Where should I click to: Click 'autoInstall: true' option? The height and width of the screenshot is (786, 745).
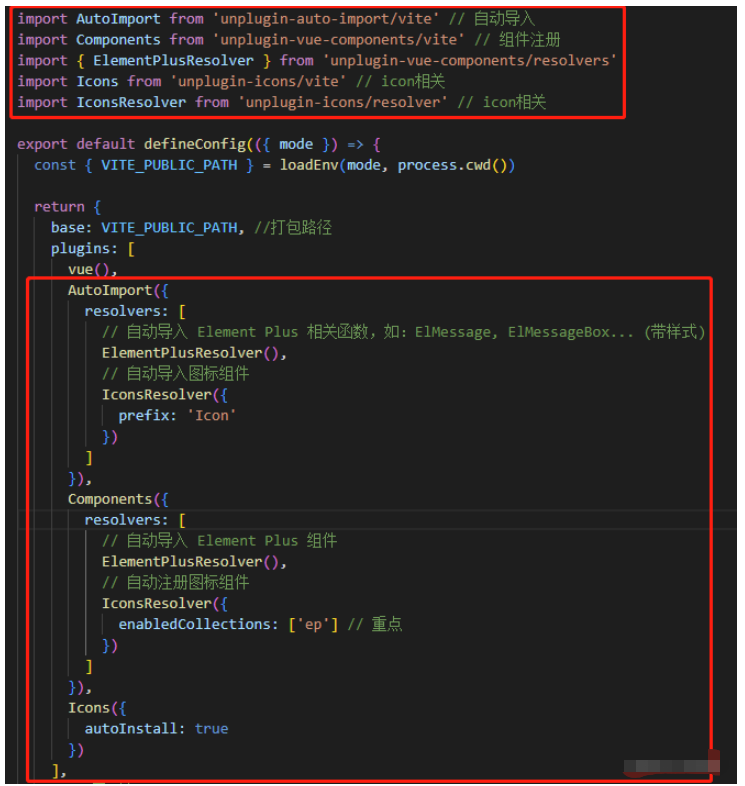(x=156, y=729)
